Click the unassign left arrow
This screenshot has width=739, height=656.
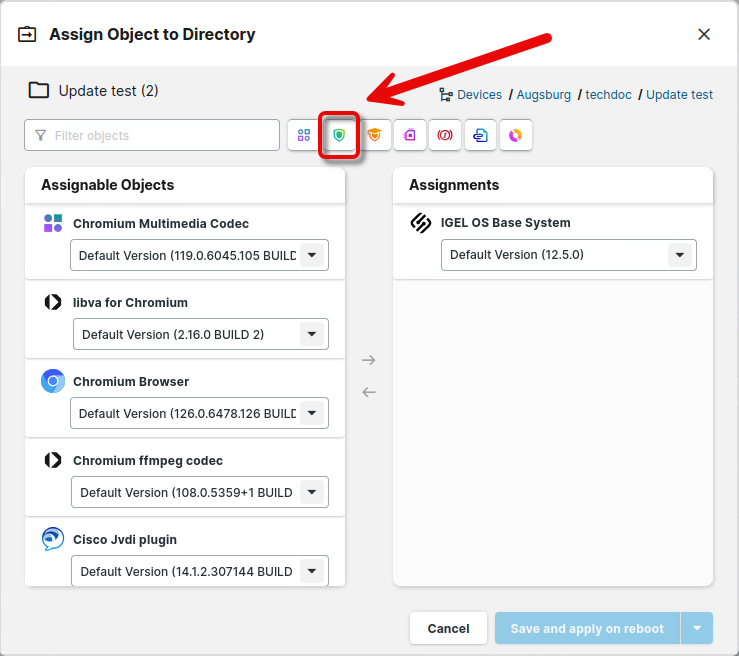click(369, 392)
